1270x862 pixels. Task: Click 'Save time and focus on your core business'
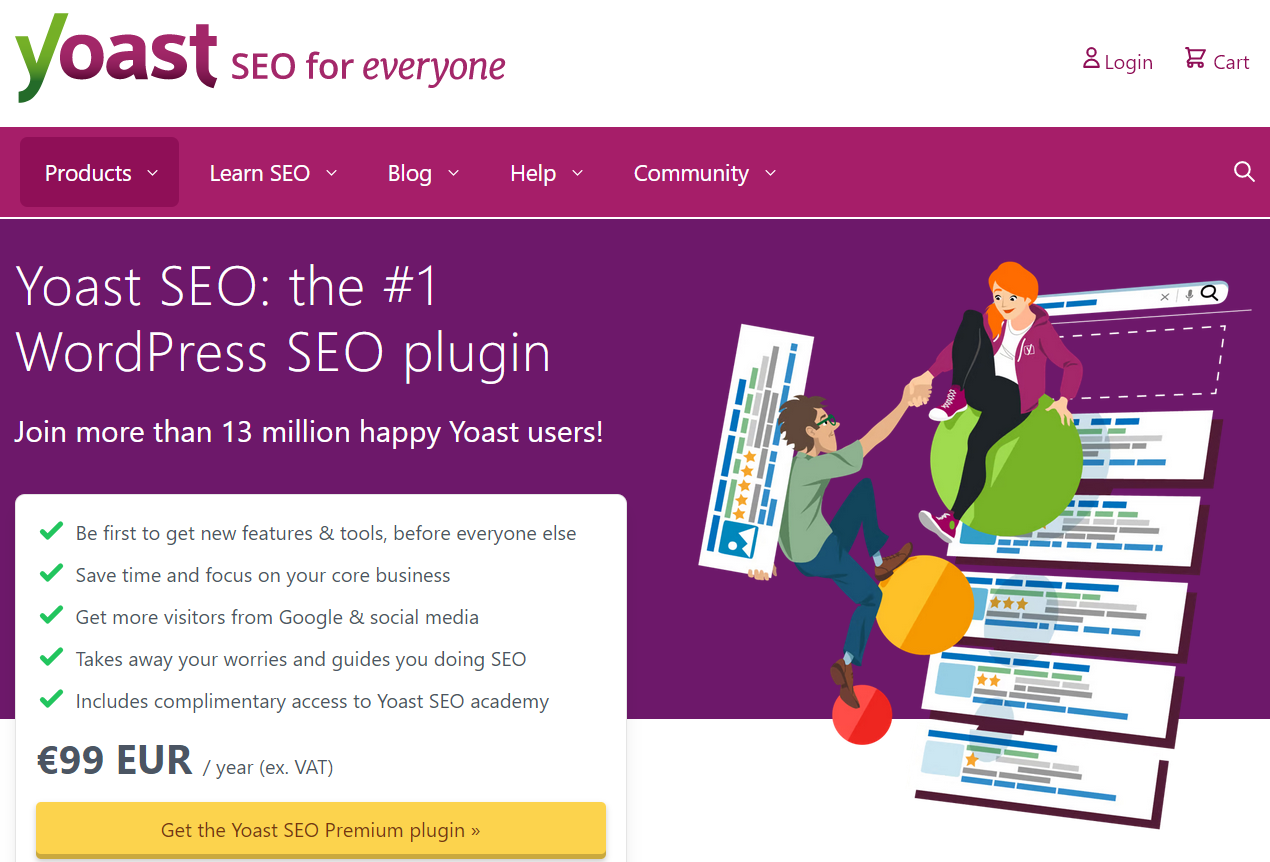click(x=263, y=575)
